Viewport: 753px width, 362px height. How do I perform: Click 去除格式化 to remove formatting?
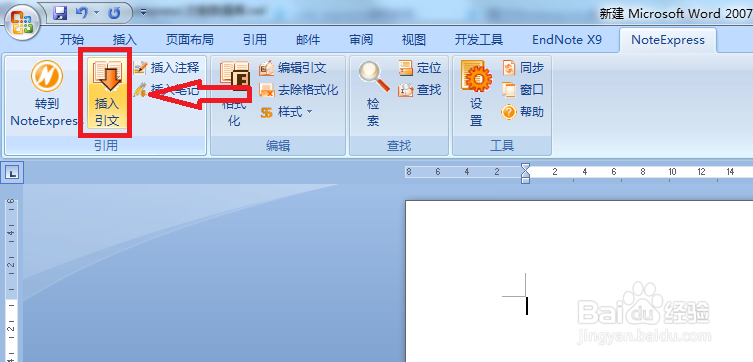pos(299,90)
